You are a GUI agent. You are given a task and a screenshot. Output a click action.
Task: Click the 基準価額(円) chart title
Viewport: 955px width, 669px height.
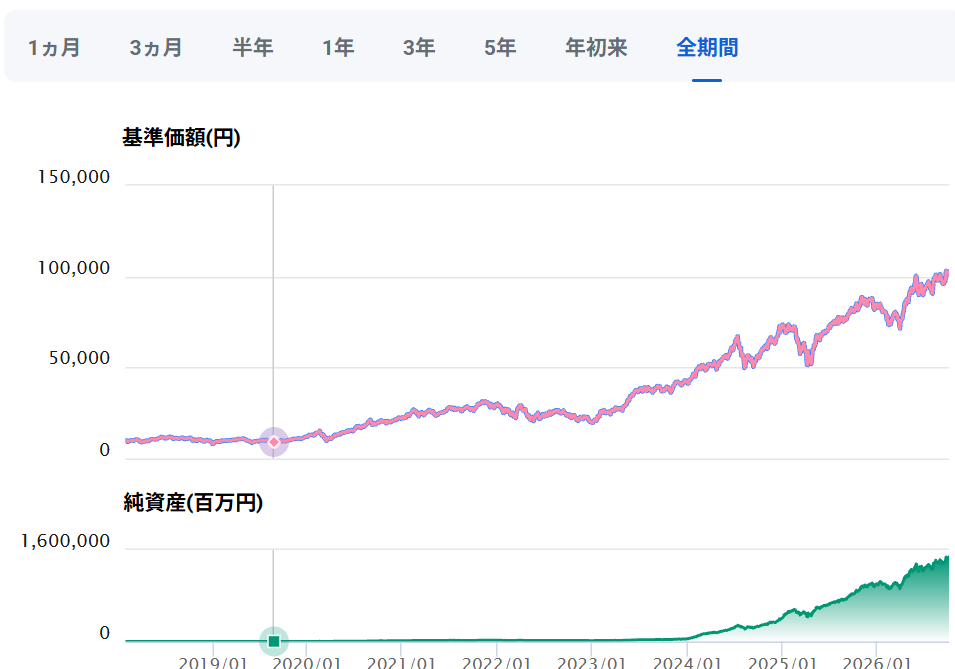click(181, 138)
